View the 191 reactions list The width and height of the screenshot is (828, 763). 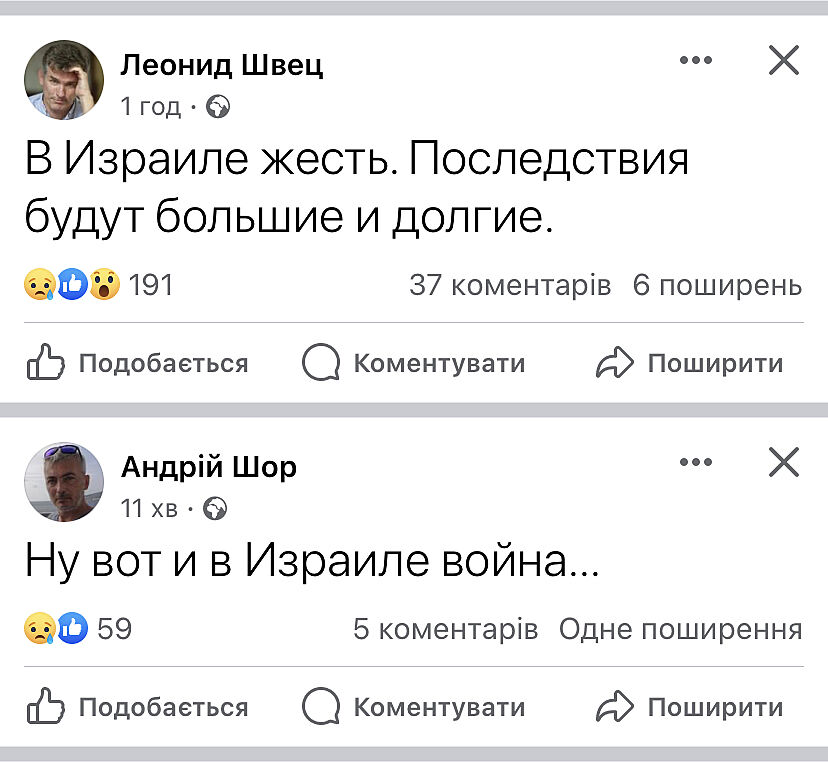click(x=98, y=286)
